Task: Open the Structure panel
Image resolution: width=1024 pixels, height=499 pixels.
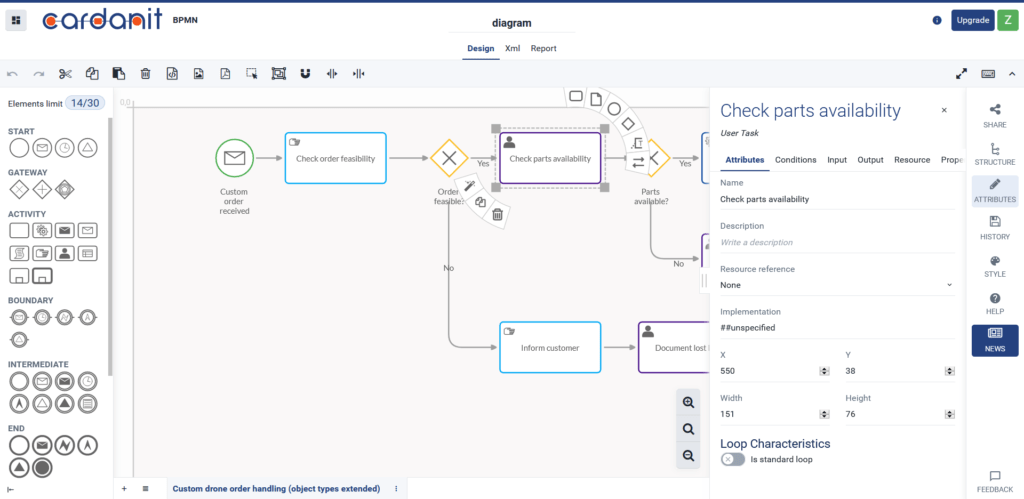Action: pos(995,153)
